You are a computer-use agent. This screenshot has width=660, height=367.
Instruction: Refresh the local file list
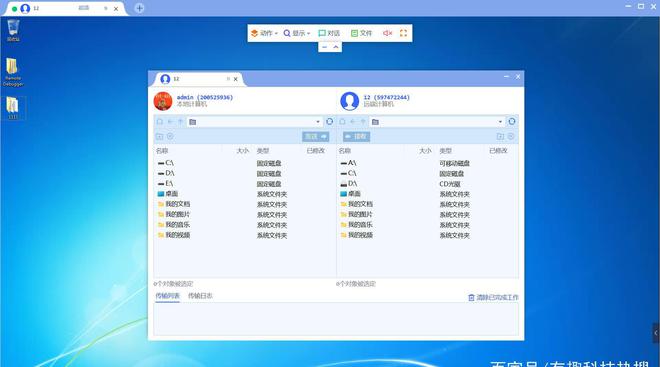tap(330, 122)
